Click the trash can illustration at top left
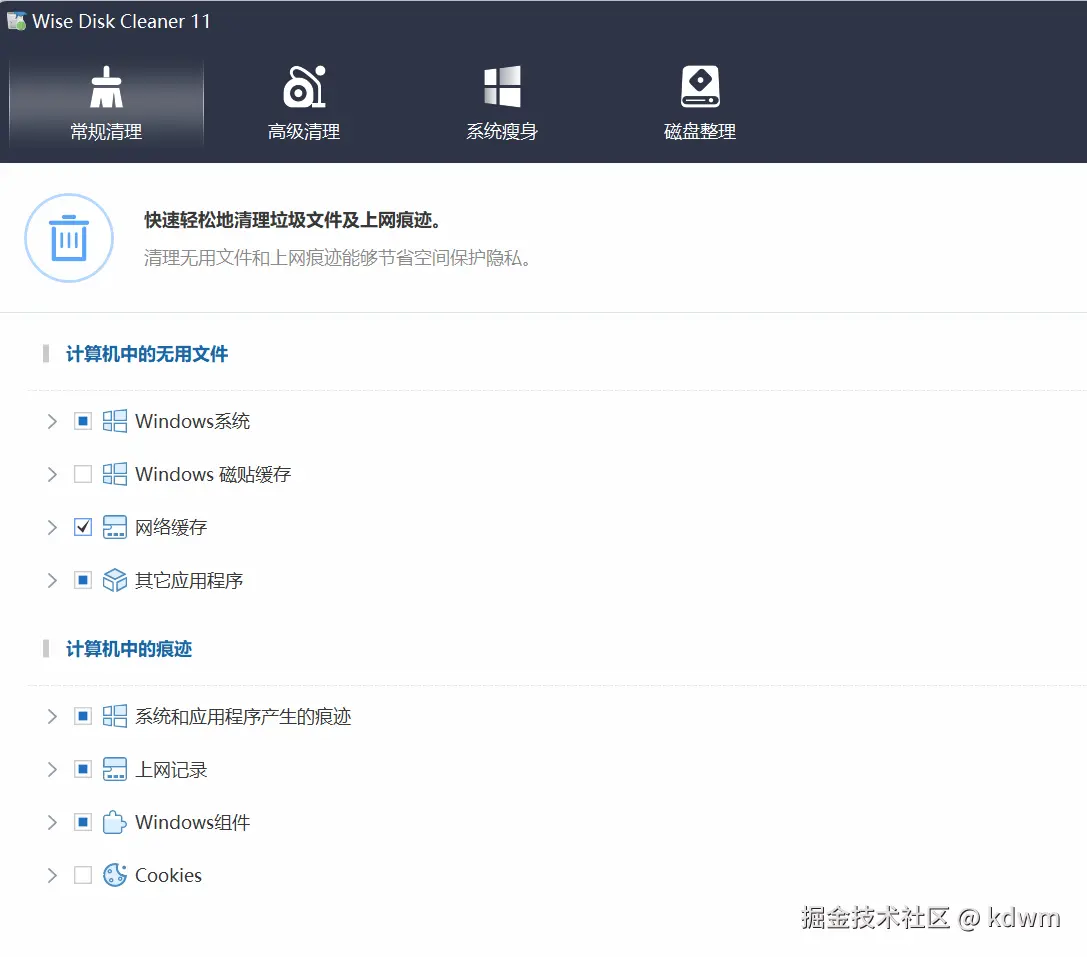This screenshot has width=1087, height=957. pyautogui.click(x=68, y=238)
